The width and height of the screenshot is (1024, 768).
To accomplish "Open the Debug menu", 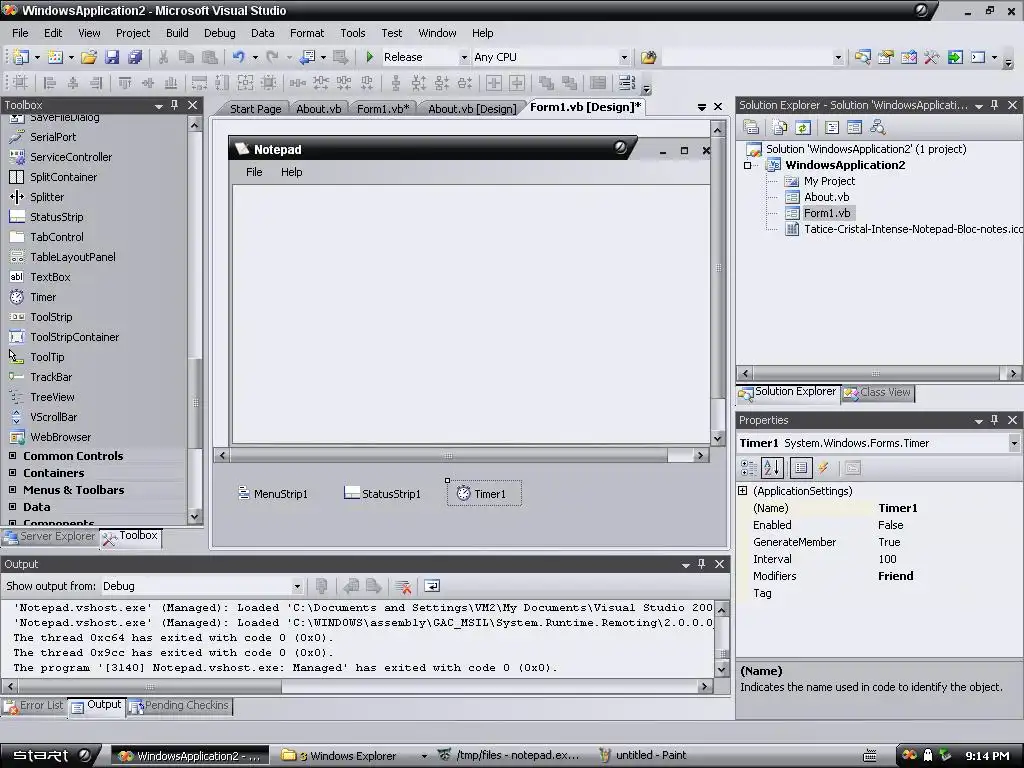I will tap(219, 33).
